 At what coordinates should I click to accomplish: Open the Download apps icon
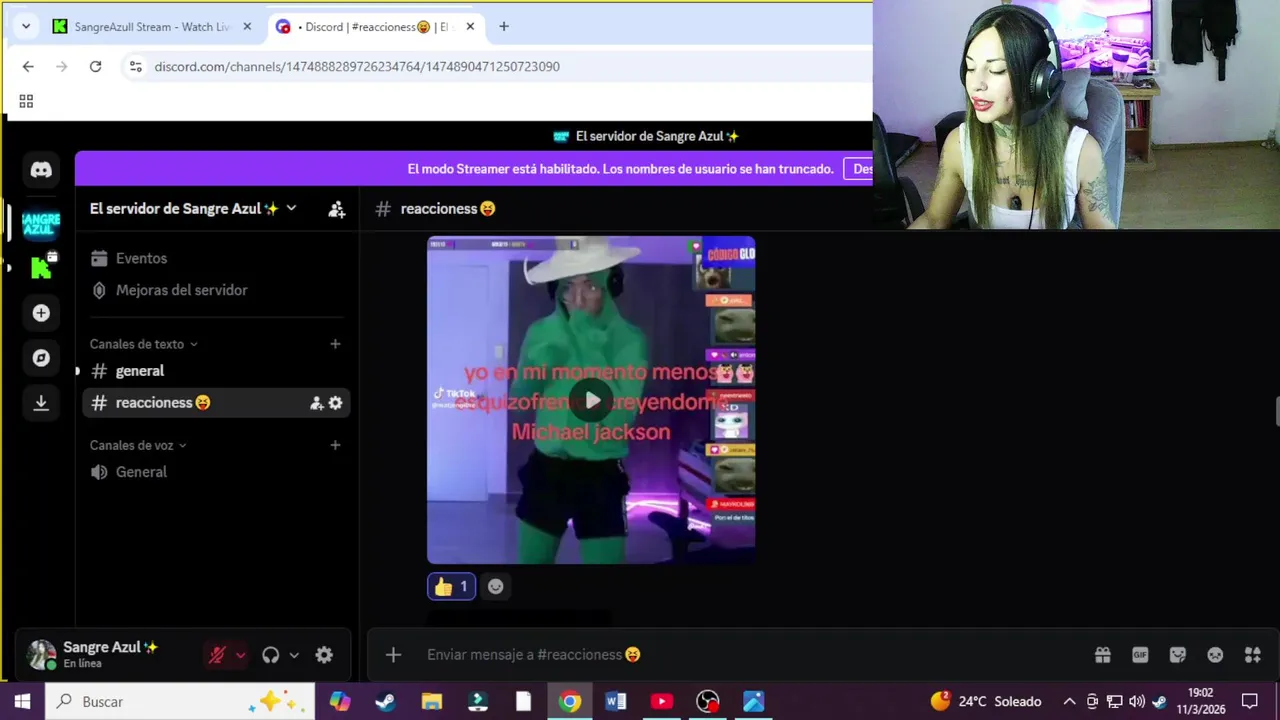click(41, 402)
